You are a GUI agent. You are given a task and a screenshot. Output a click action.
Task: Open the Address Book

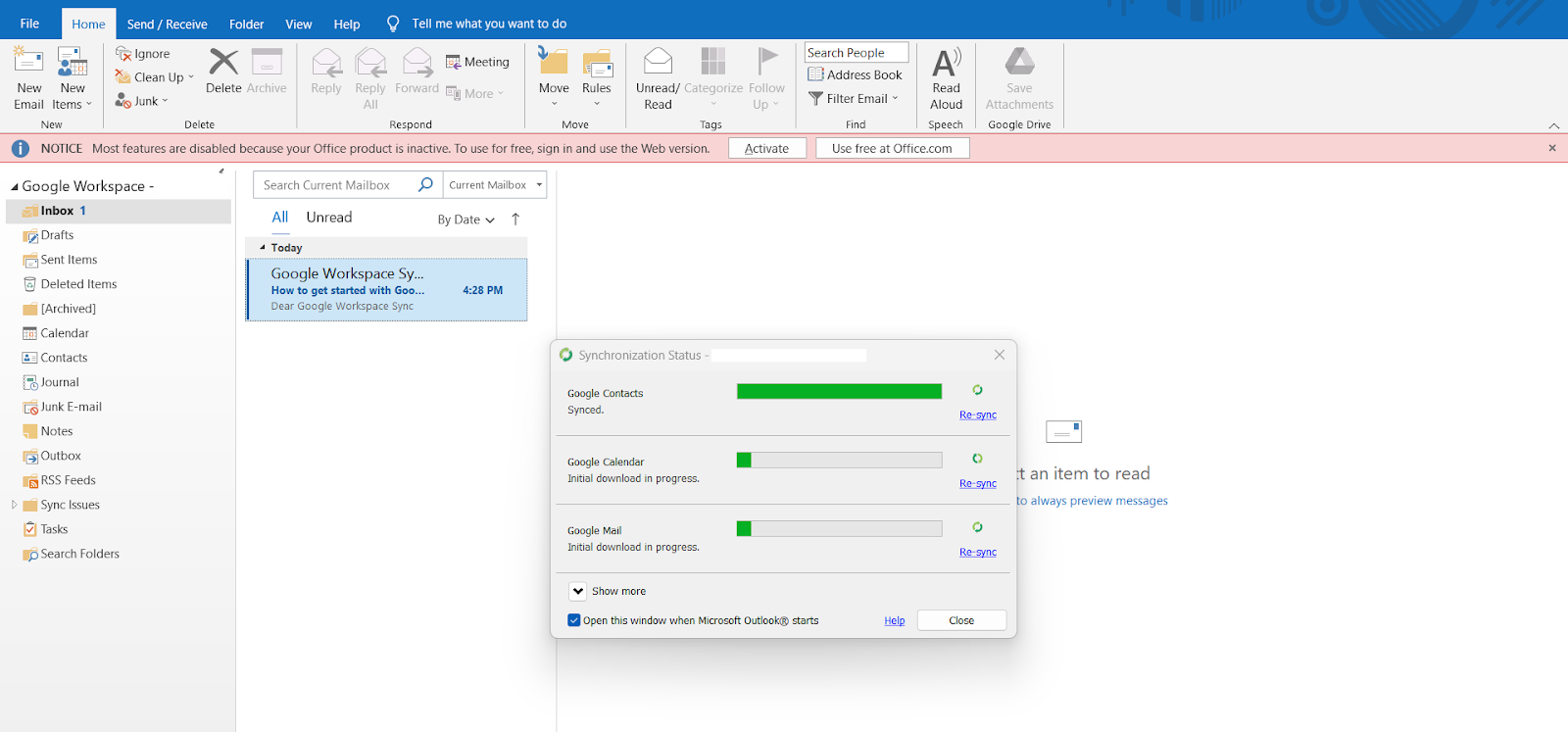(x=855, y=74)
